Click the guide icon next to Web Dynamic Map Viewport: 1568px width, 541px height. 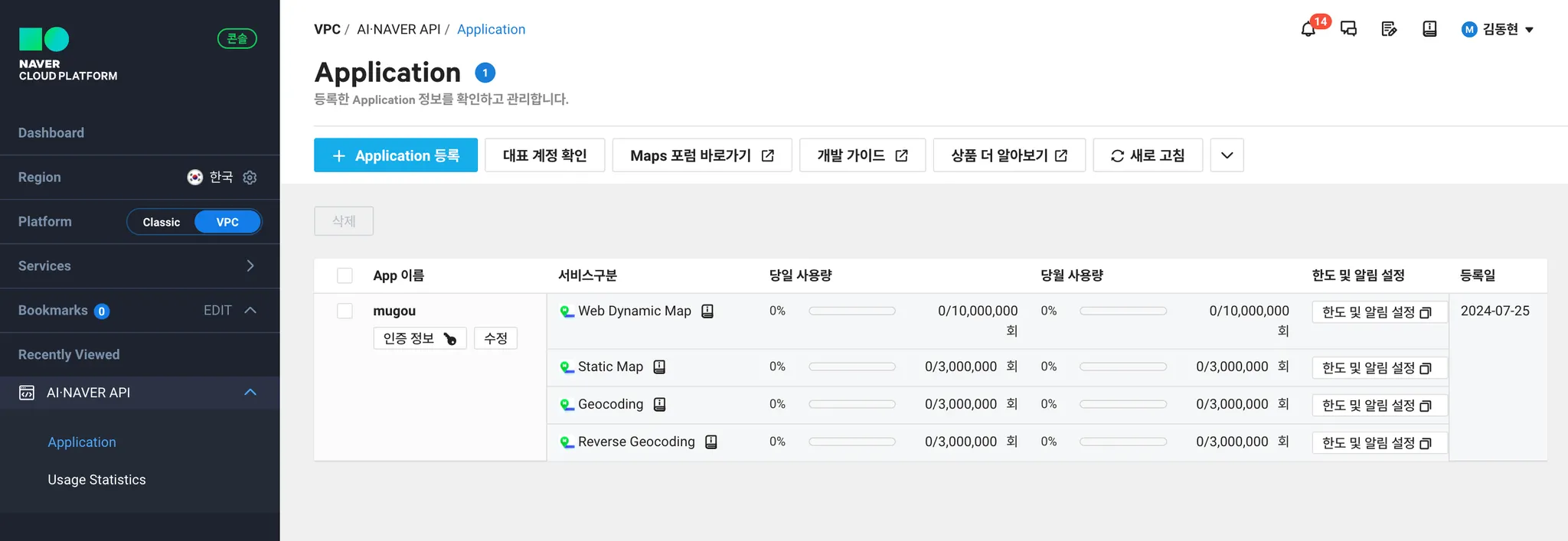707,311
